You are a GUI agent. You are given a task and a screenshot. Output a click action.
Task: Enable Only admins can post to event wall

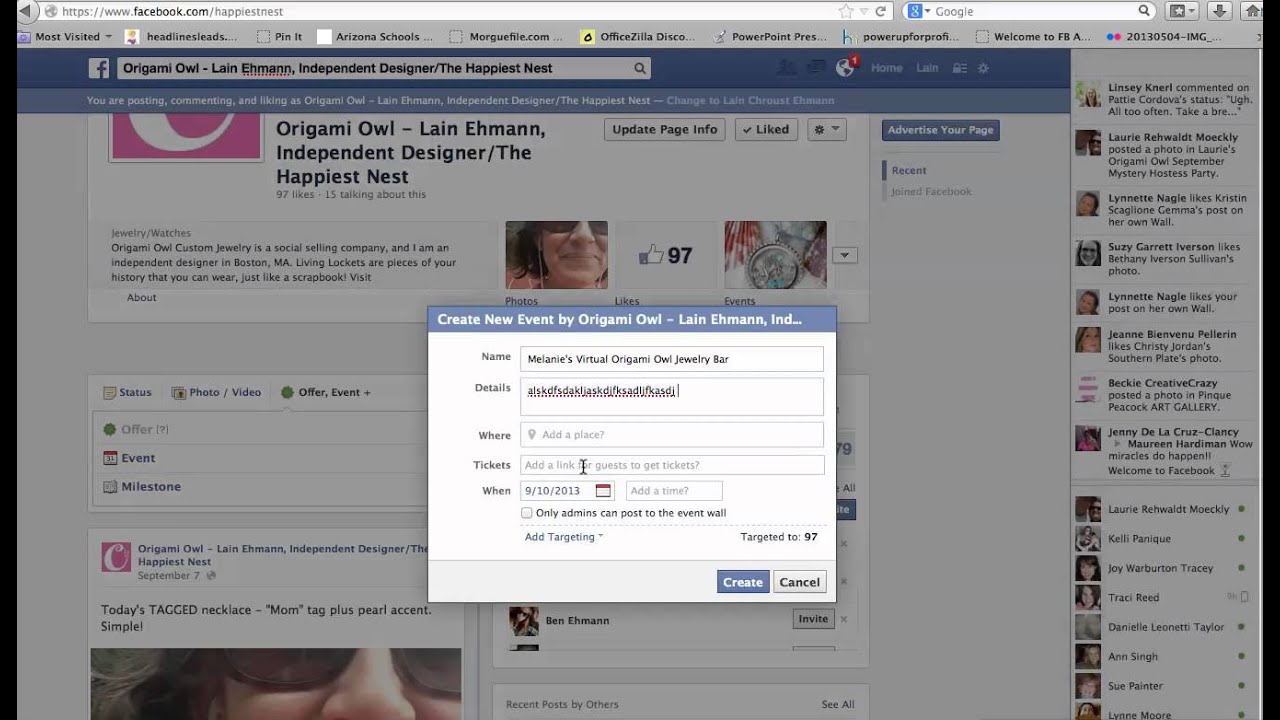pos(527,513)
